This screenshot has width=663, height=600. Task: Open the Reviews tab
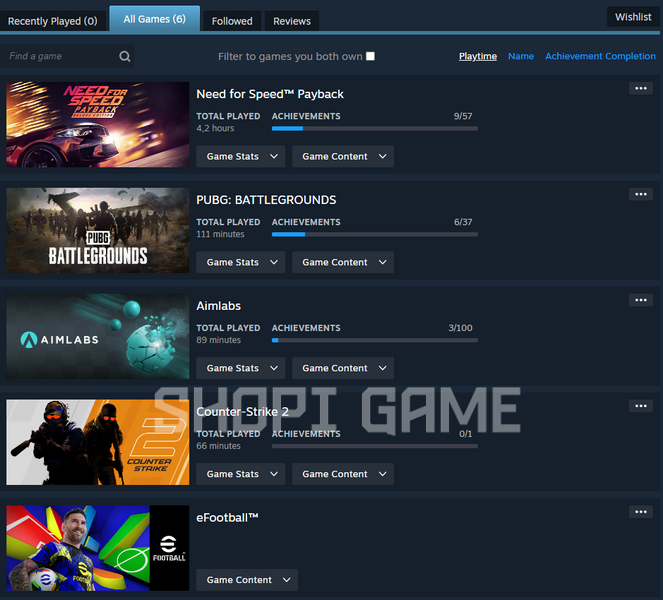point(292,21)
